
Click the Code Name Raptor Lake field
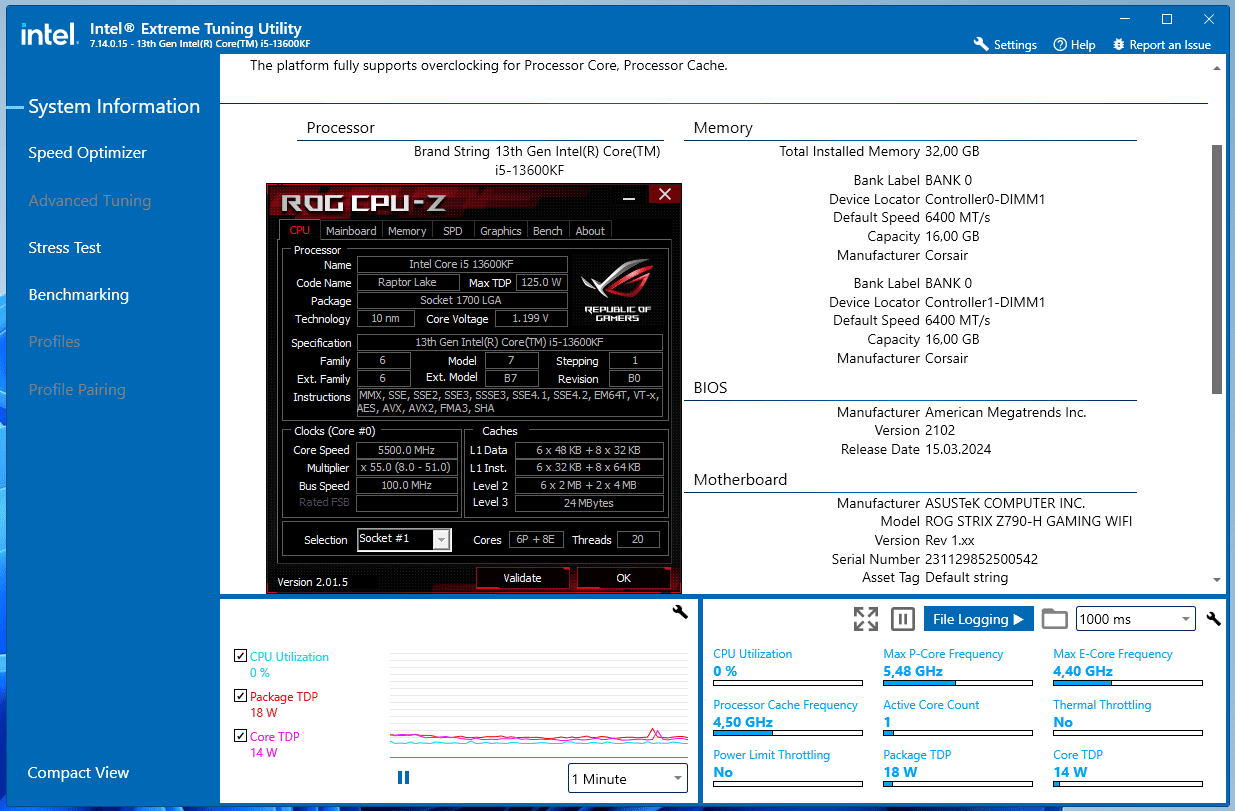pos(407,283)
